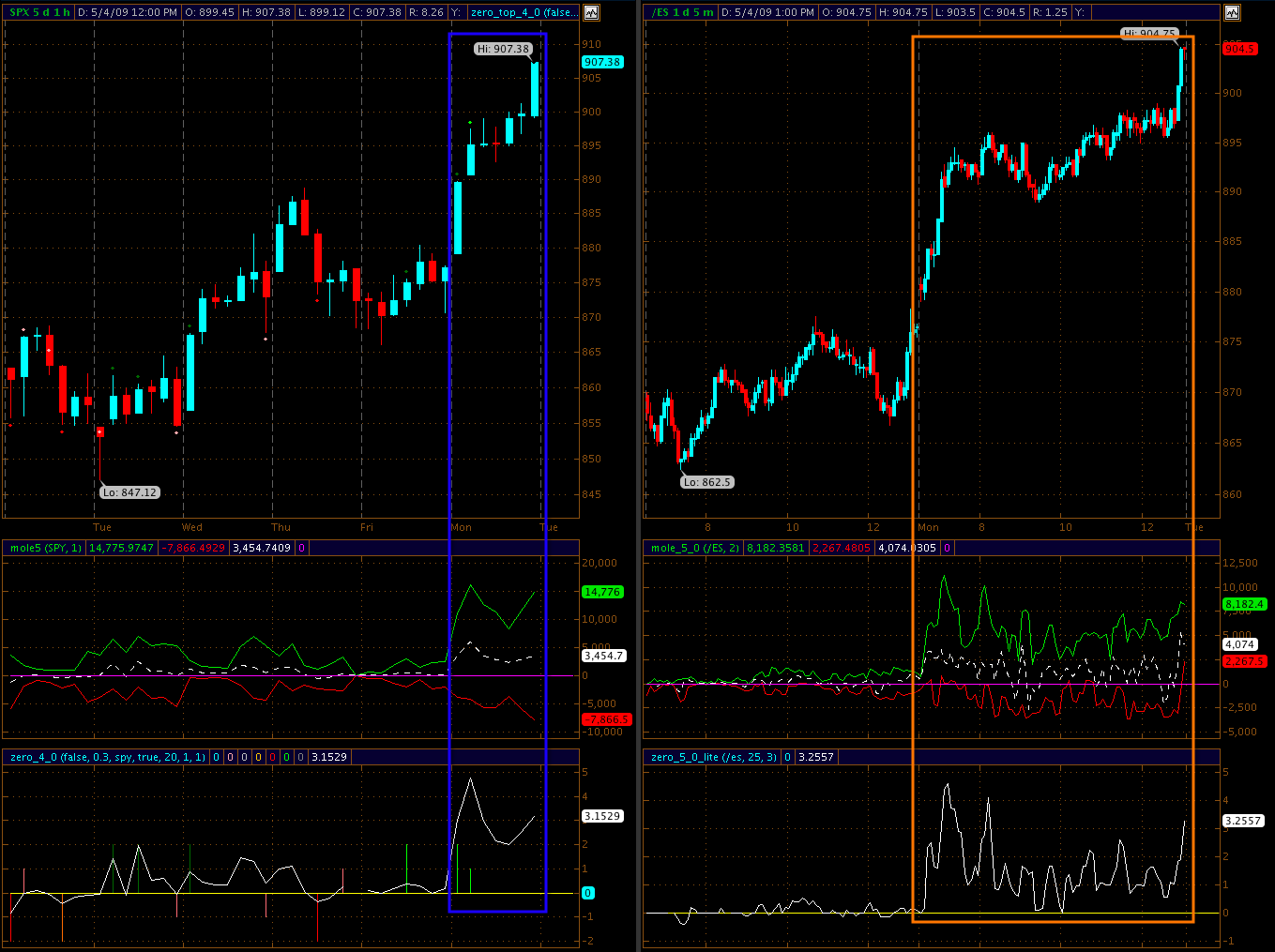Click the Lo: 847.12 marker bubble
Image resolution: width=1275 pixels, height=952 pixels.
[129, 492]
